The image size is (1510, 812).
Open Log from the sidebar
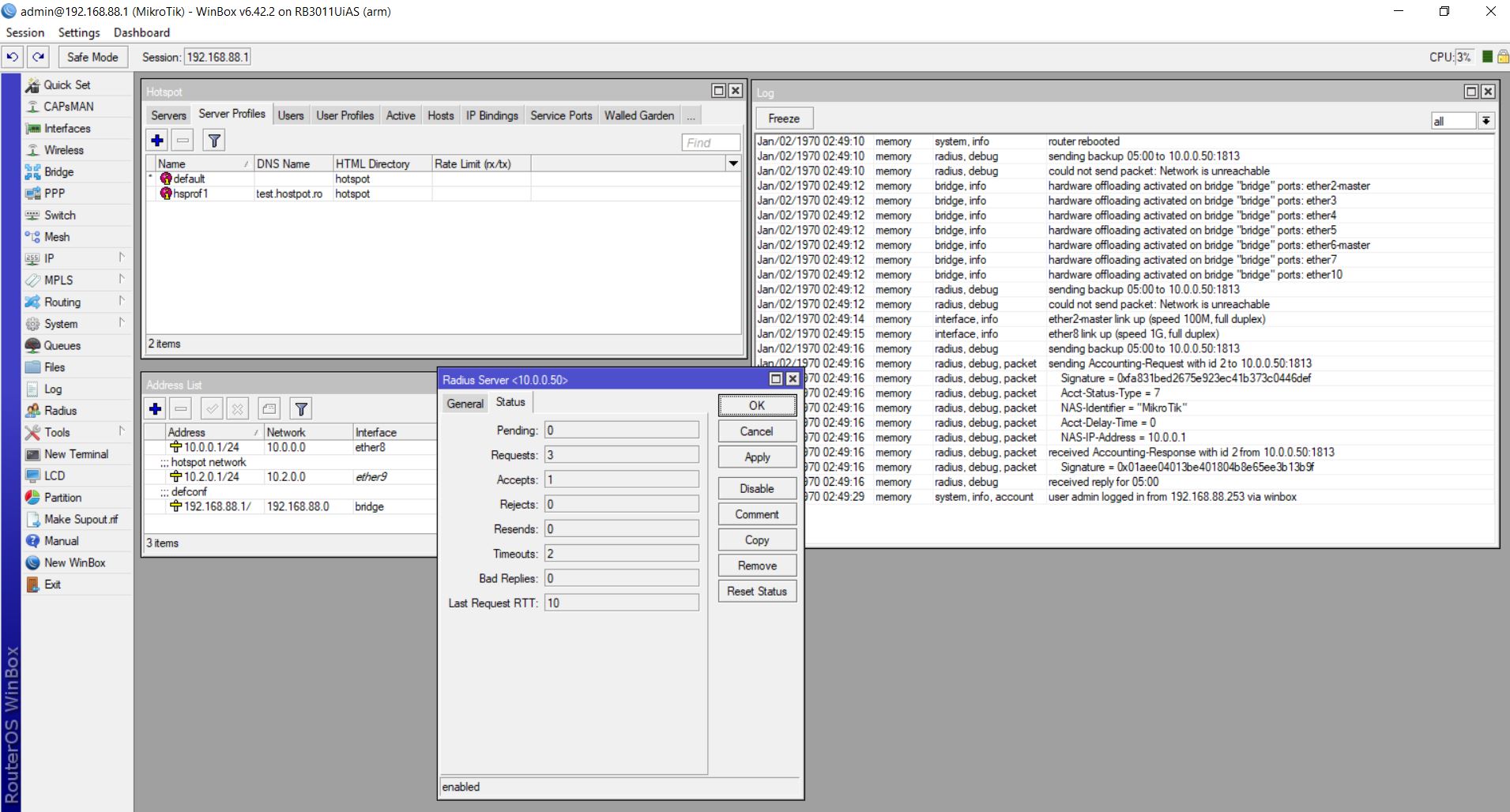(x=53, y=389)
